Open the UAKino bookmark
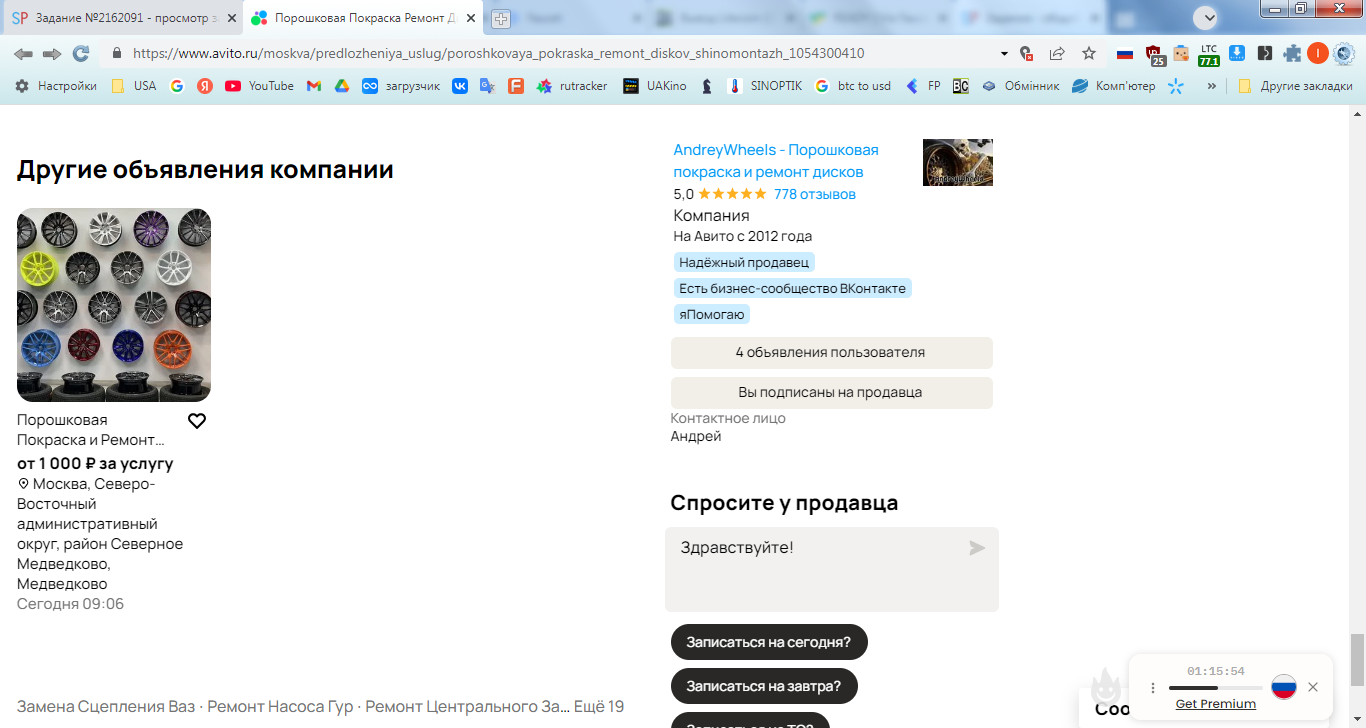 pyautogui.click(x=655, y=86)
